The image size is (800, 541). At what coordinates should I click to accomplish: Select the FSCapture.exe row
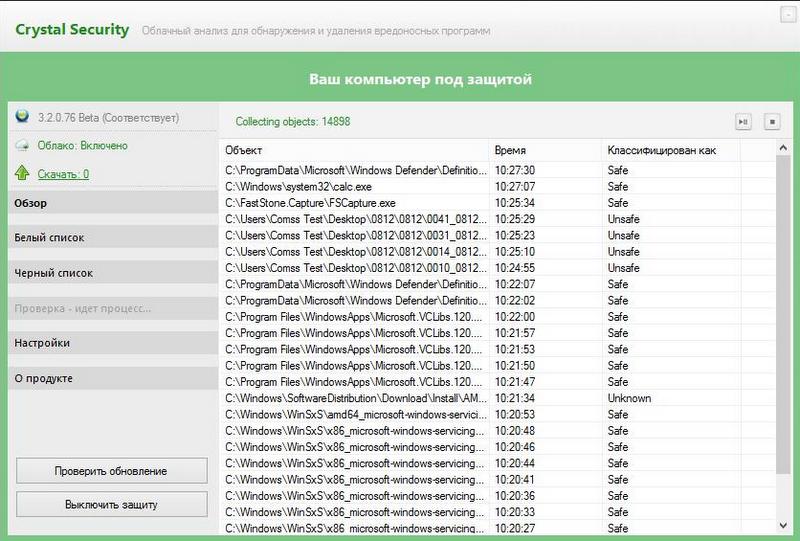coord(497,203)
